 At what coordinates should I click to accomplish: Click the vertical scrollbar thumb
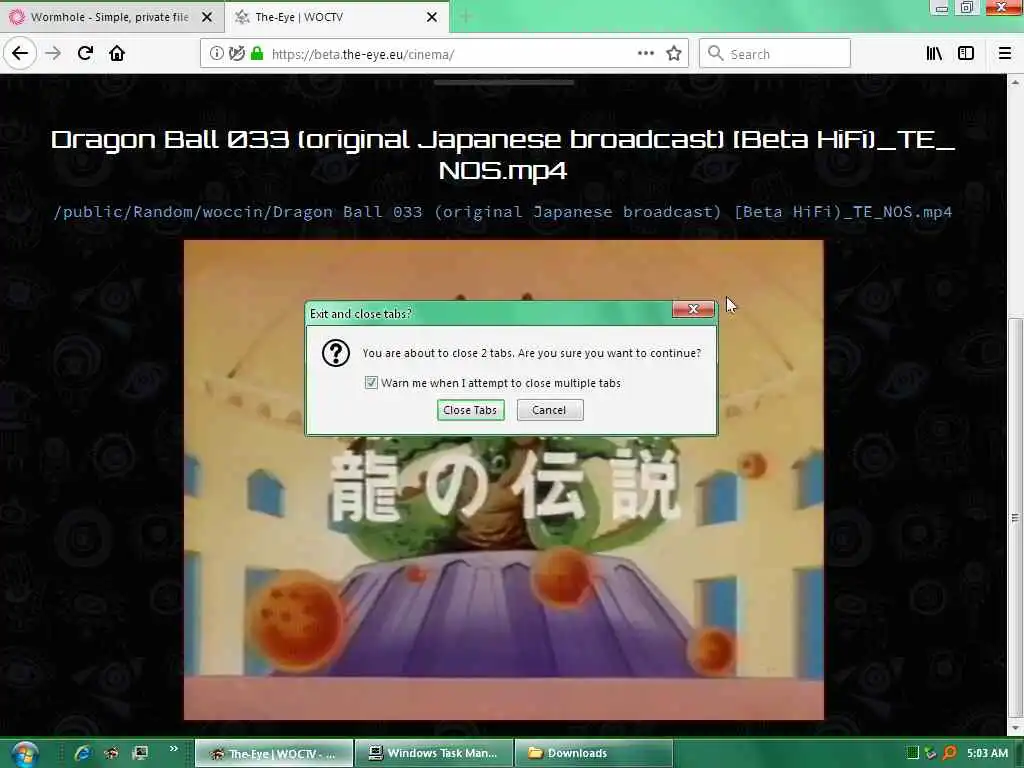[1015, 518]
